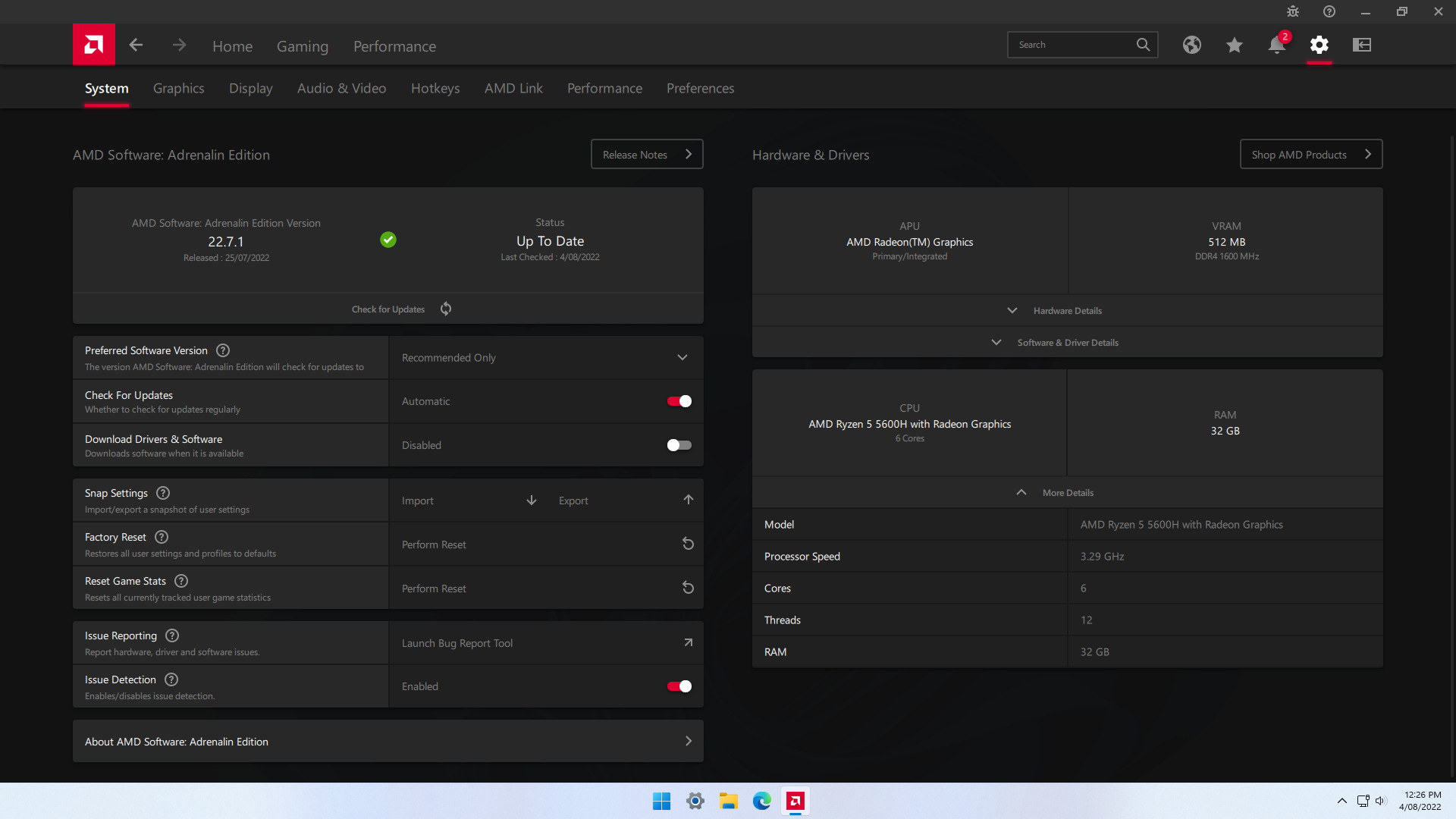Switch to the Graphics tab

tap(178, 88)
